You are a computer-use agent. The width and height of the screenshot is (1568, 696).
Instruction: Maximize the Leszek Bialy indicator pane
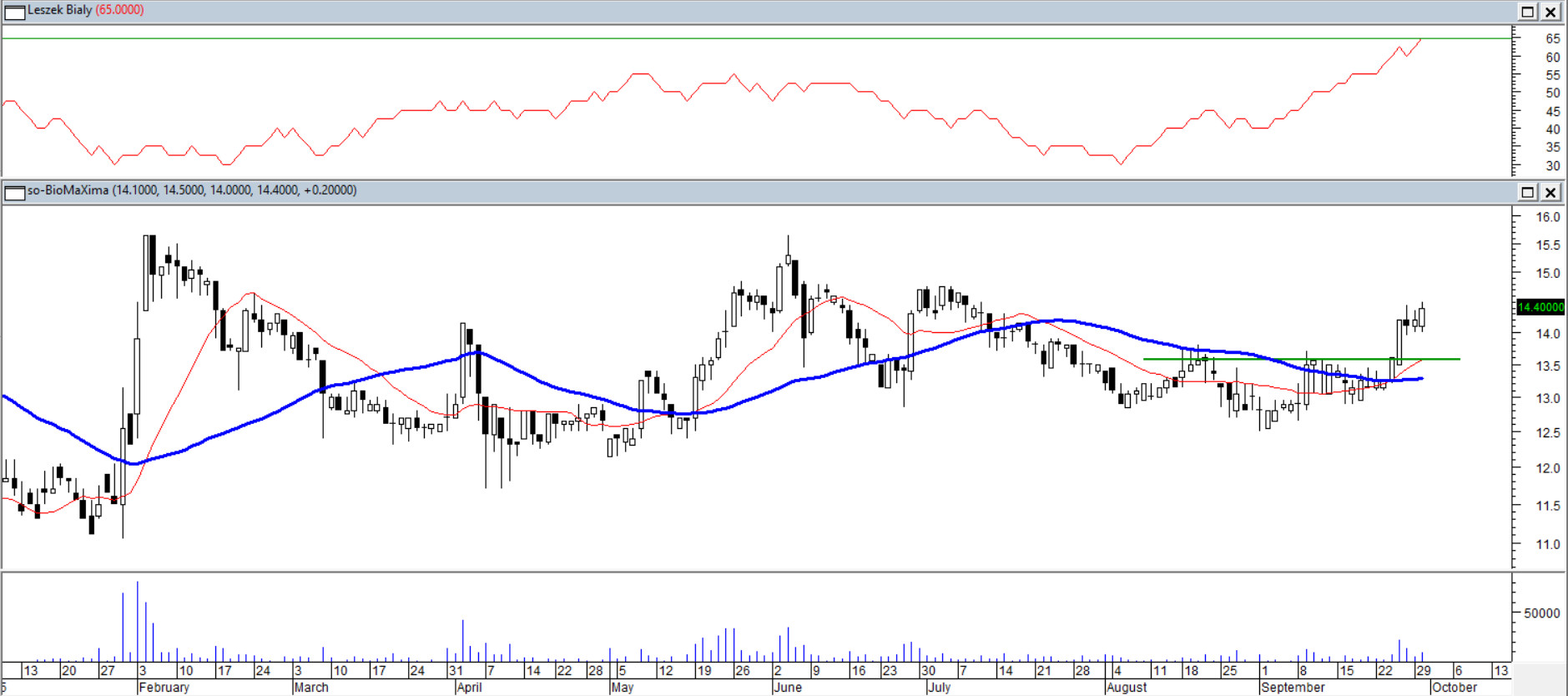pyautogui.click(x=1527, y=12)
